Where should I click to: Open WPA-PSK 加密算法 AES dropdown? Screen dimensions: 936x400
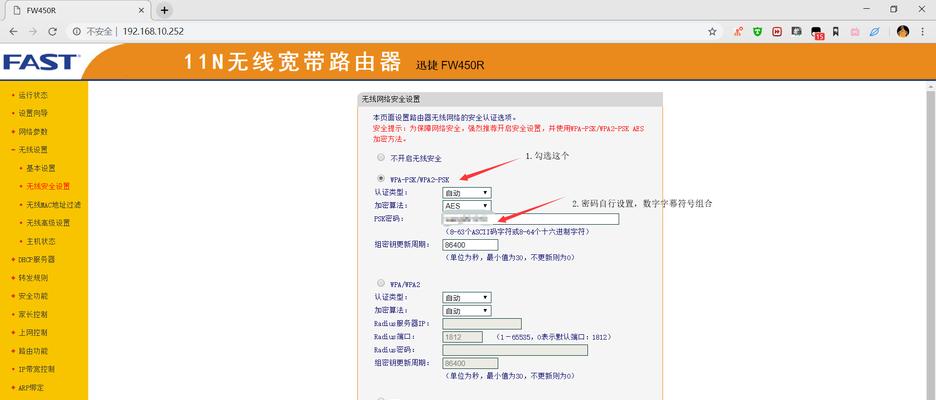coord(467,205)
